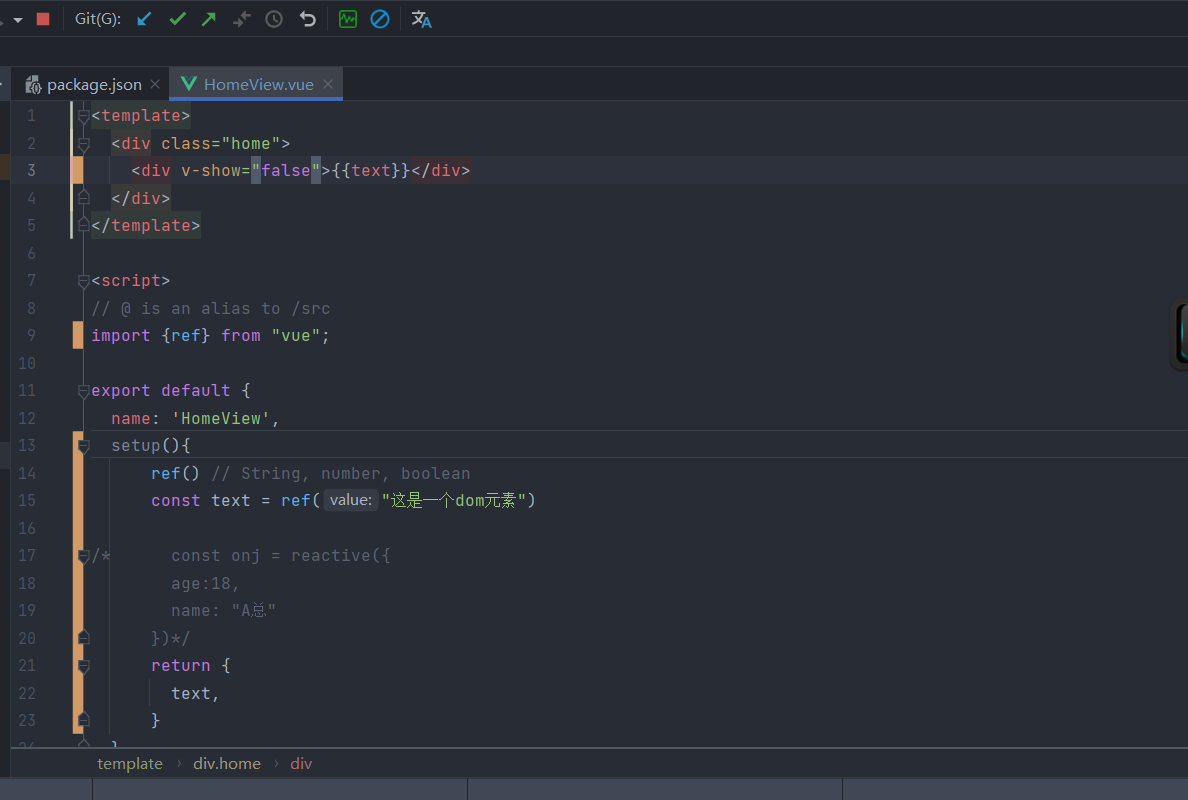Screen dimensions: 1188x800
Task: Click fold end marker on line 23
Action: [x=84, y=720]
